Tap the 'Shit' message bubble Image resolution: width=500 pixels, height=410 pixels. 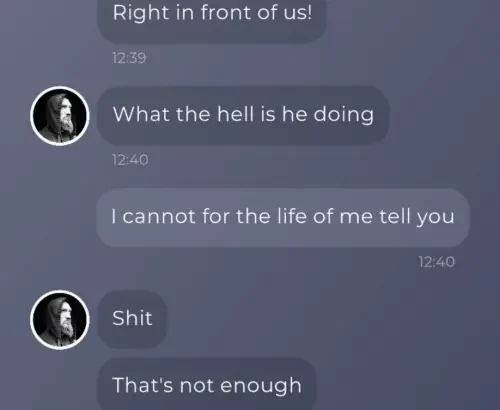pos(132,319)
